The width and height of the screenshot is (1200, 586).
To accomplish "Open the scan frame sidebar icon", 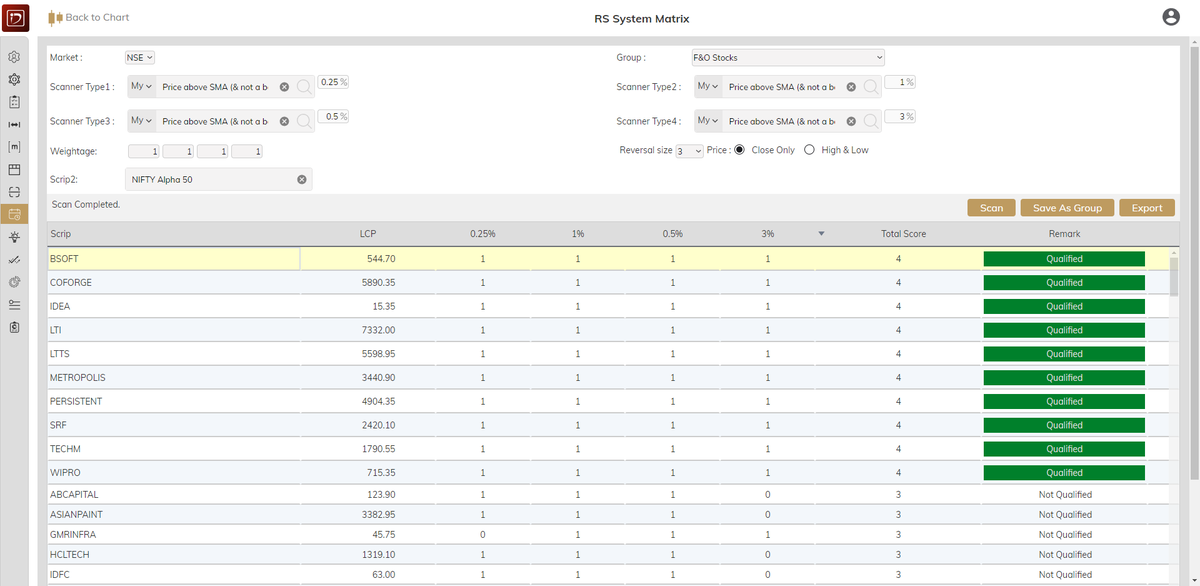I will (x=15, y=191).
